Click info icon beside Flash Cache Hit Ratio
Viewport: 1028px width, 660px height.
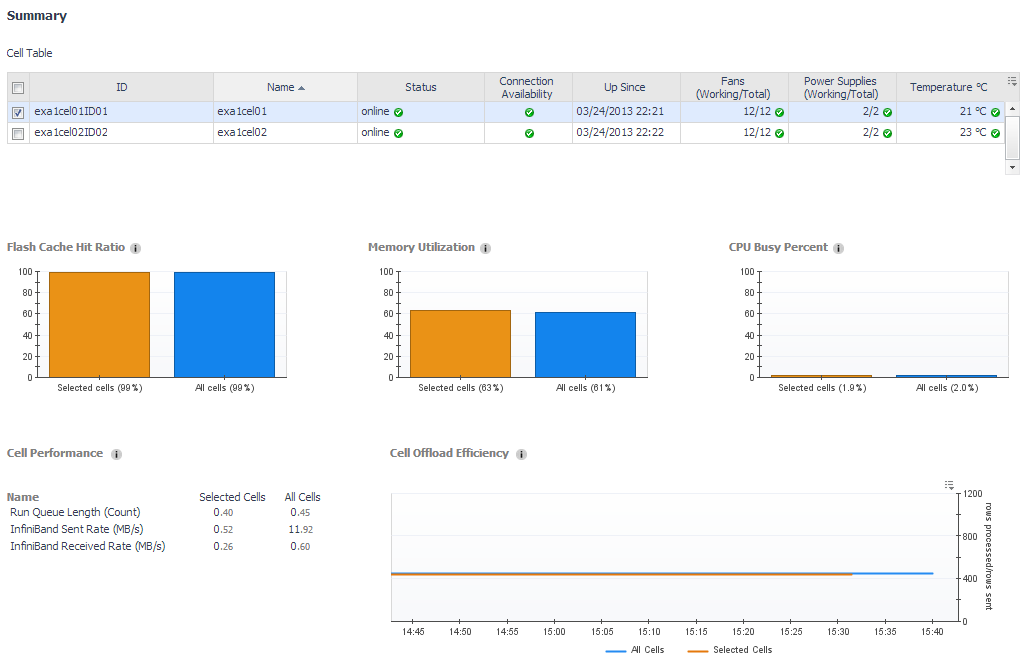136,248
